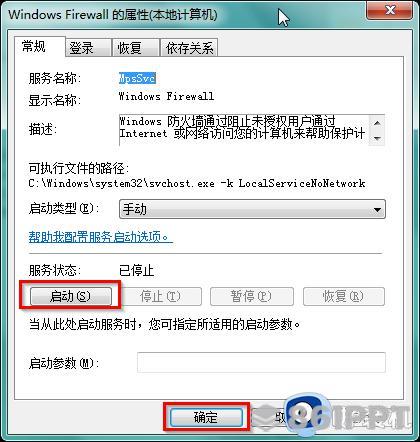Click the 停止(T) button

point(160,296)
